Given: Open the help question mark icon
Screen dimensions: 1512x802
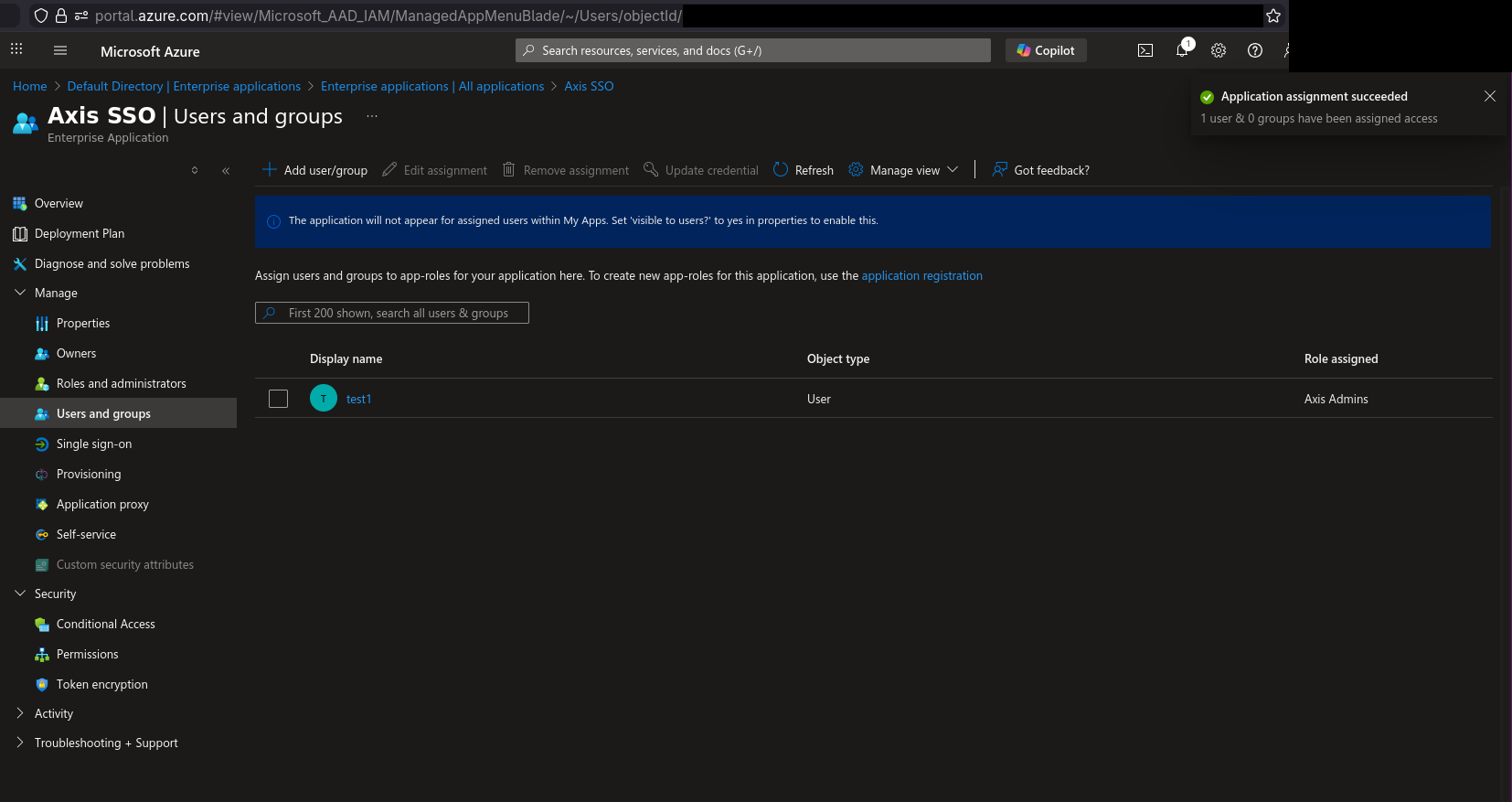Looking at the screenshot, I should tap(1255, 51).
